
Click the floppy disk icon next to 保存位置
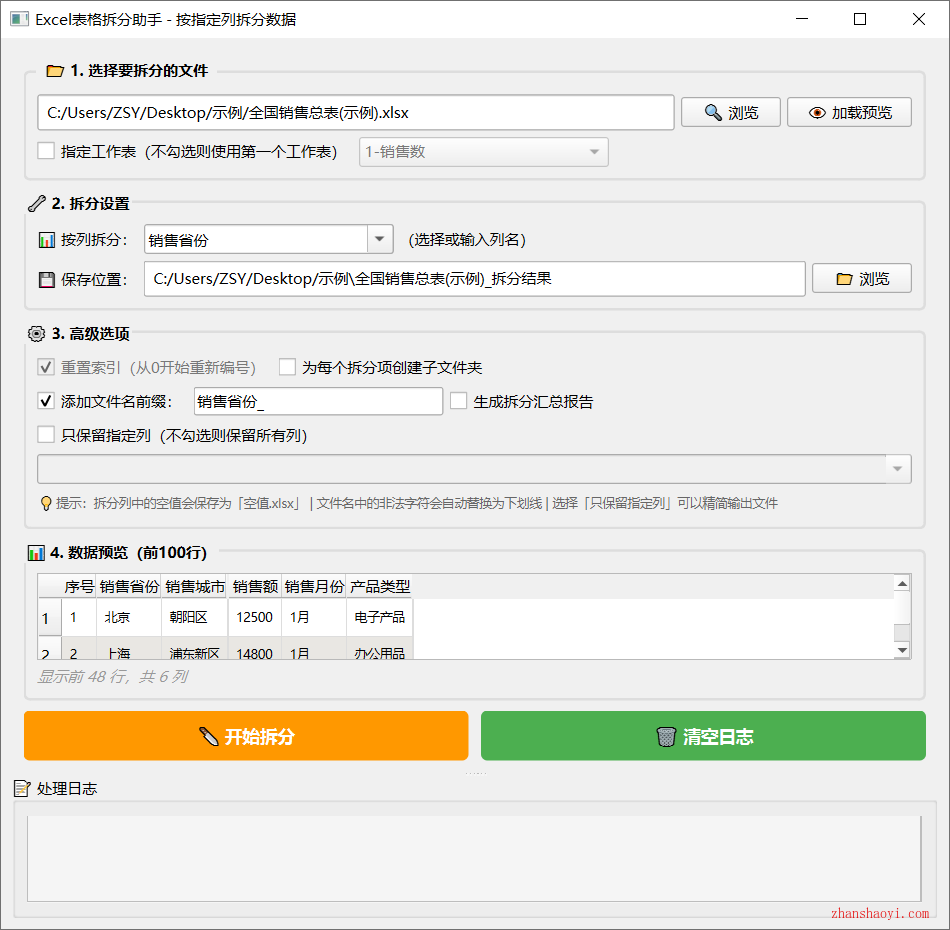47,280
